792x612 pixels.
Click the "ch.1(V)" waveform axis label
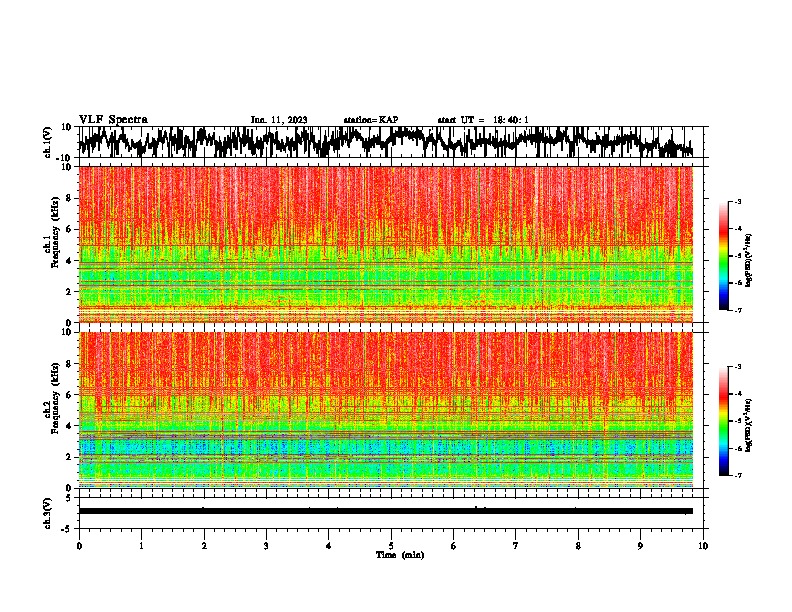[48, 142]
